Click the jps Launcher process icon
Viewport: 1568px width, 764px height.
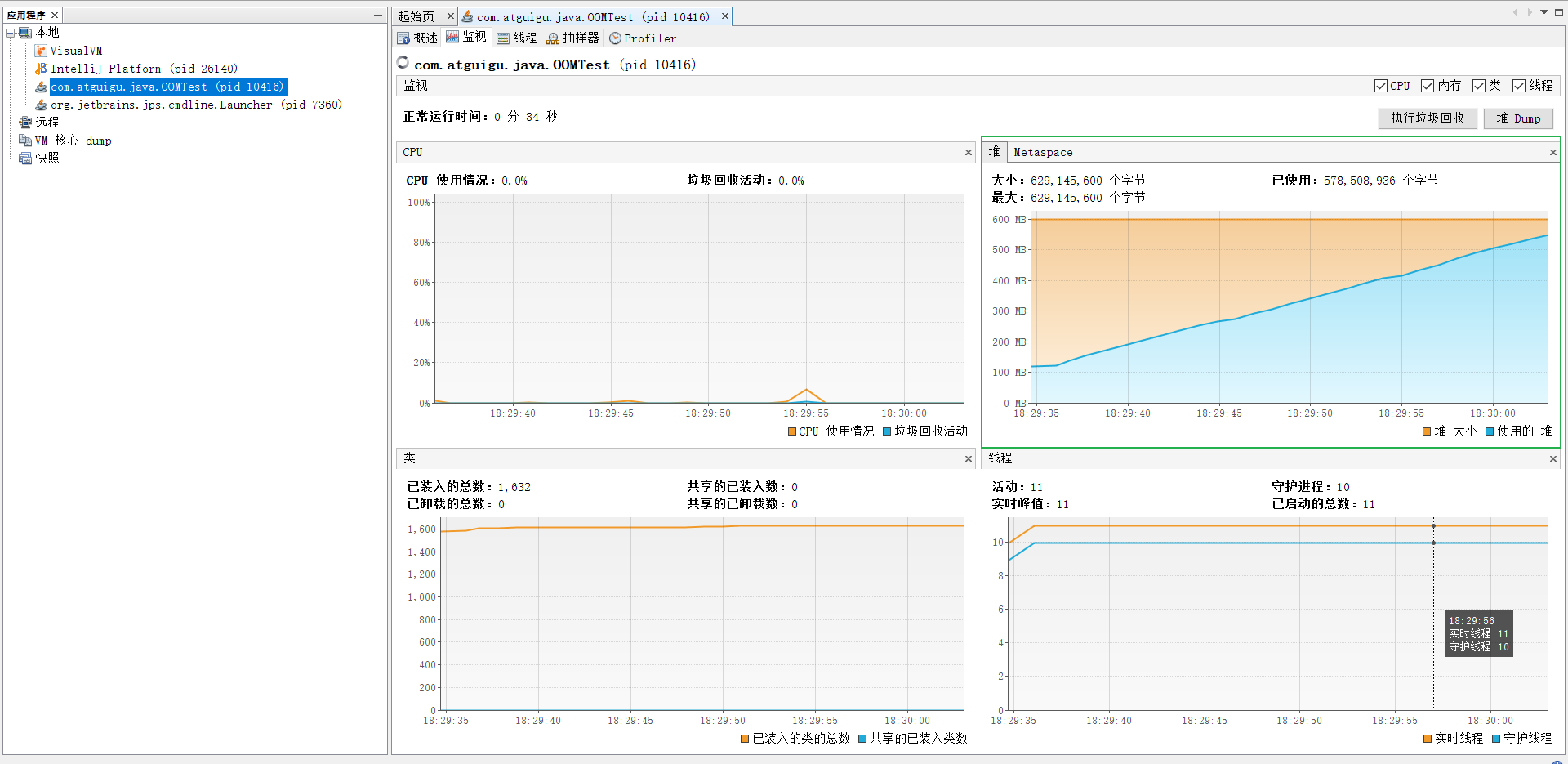pos(41,105)
